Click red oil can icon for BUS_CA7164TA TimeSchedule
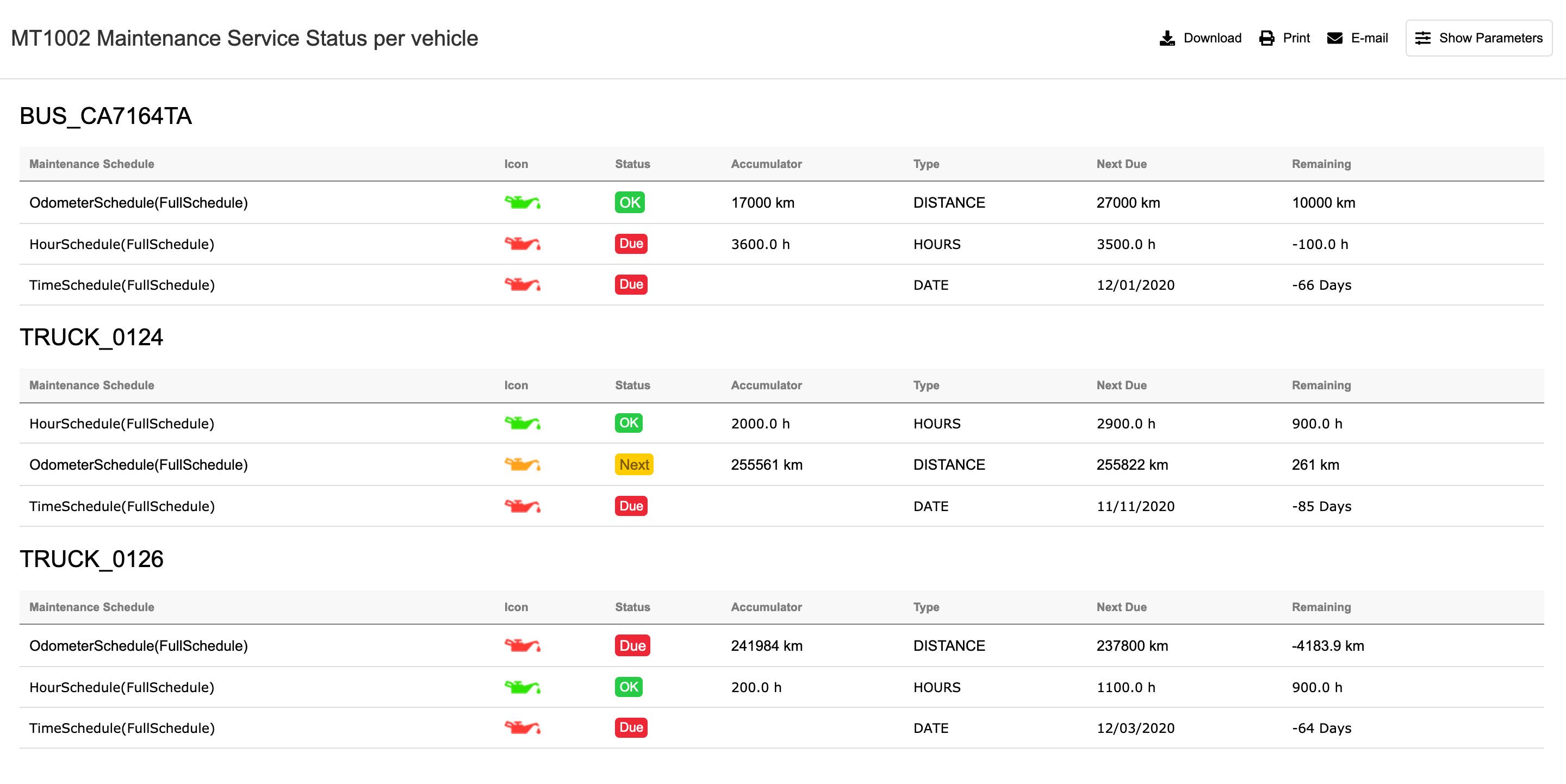This screenshot has height=784, width=1566. point(522,284)
